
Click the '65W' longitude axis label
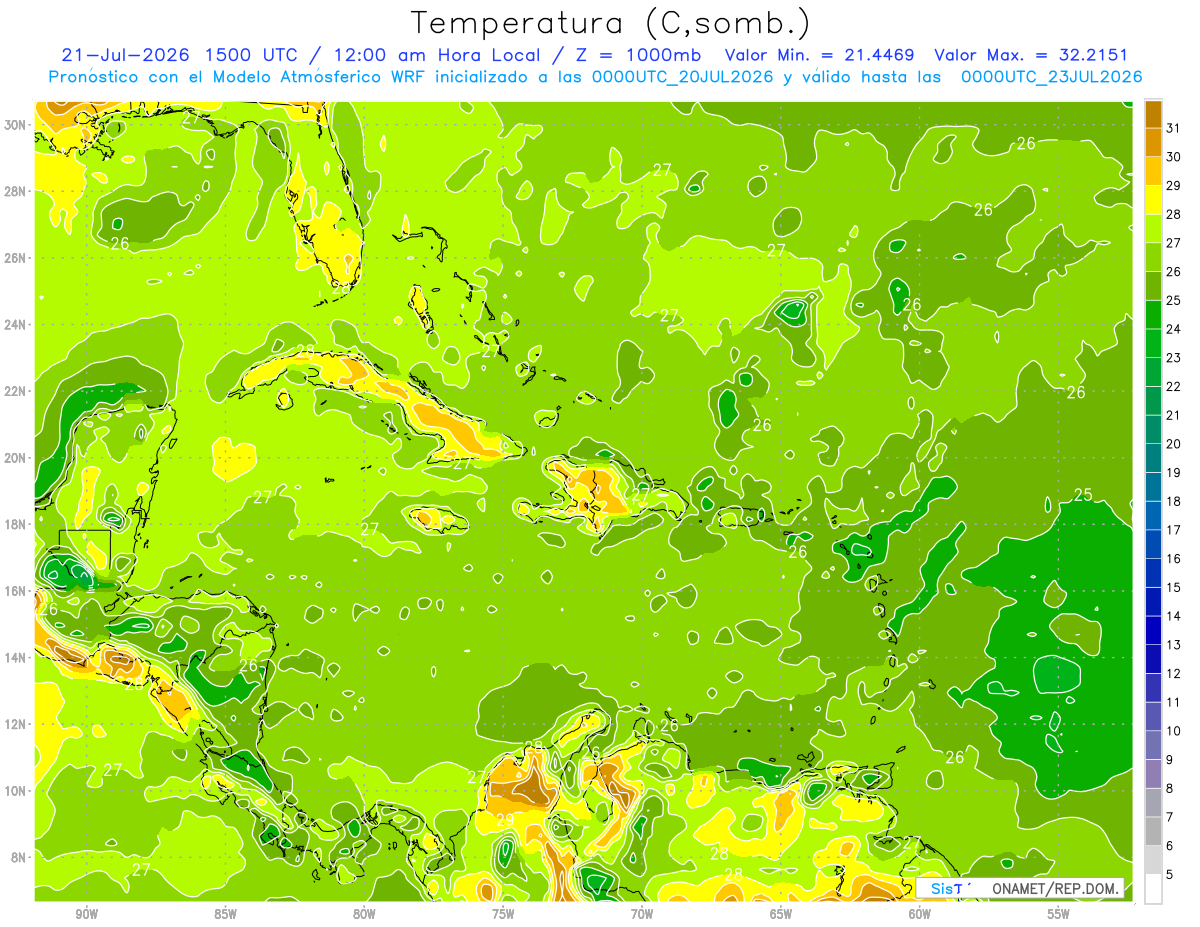(781, 914)
